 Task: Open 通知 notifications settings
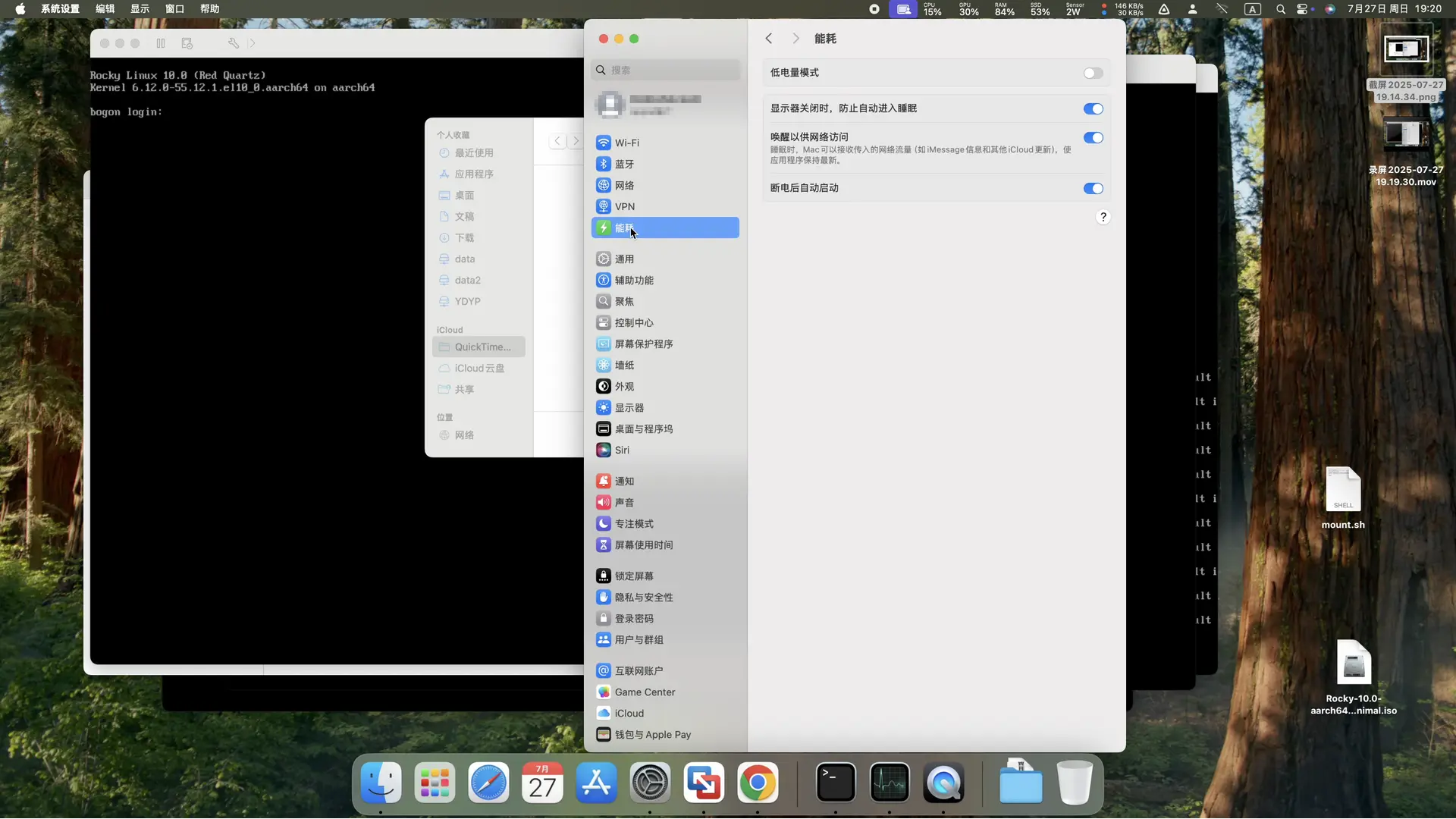(x=665, y=481)
